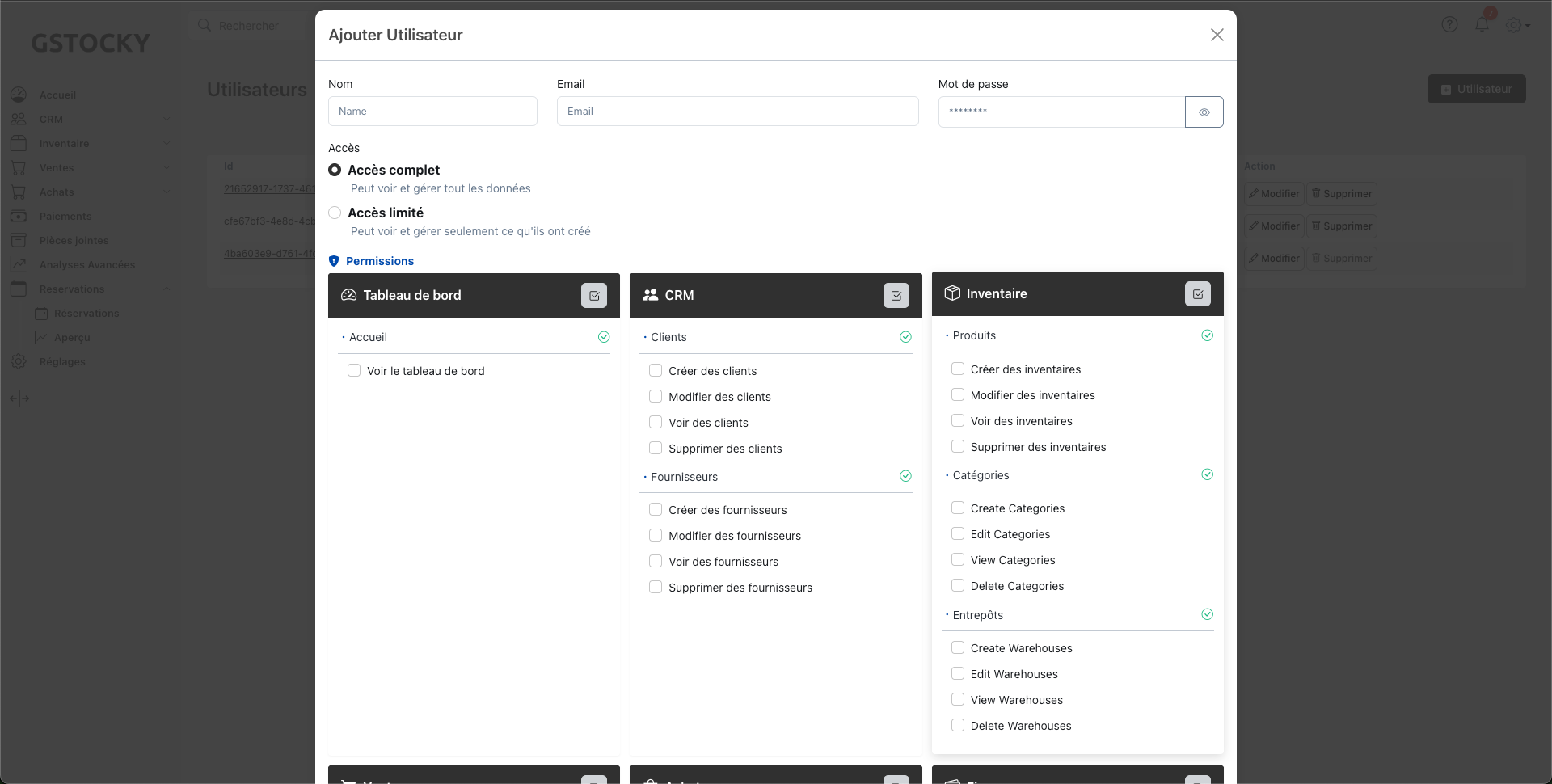Click the notifications bell icon
1552x784 pixels.
[1482, 24]
